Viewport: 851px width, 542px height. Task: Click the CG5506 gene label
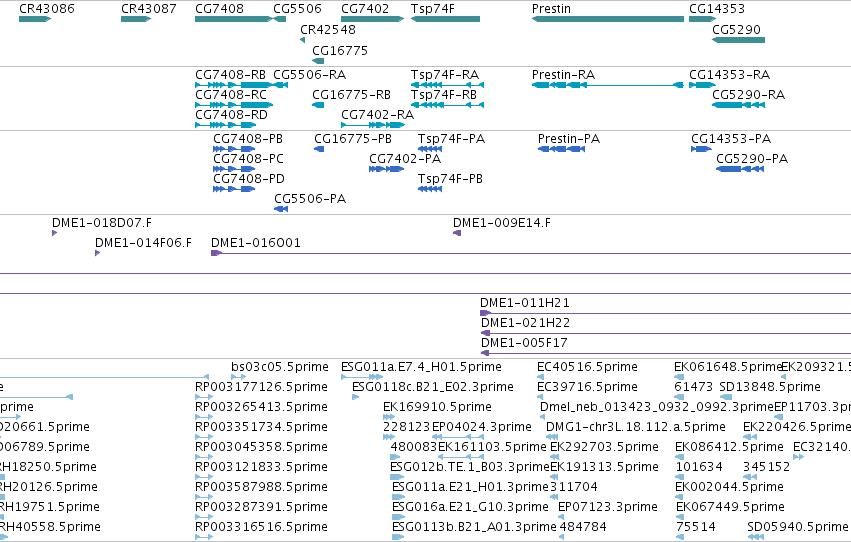tap(297, 9)
